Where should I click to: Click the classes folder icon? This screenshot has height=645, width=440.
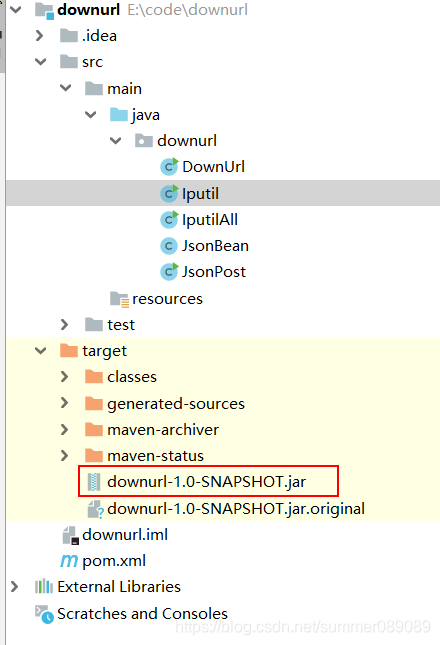[94, 377]
